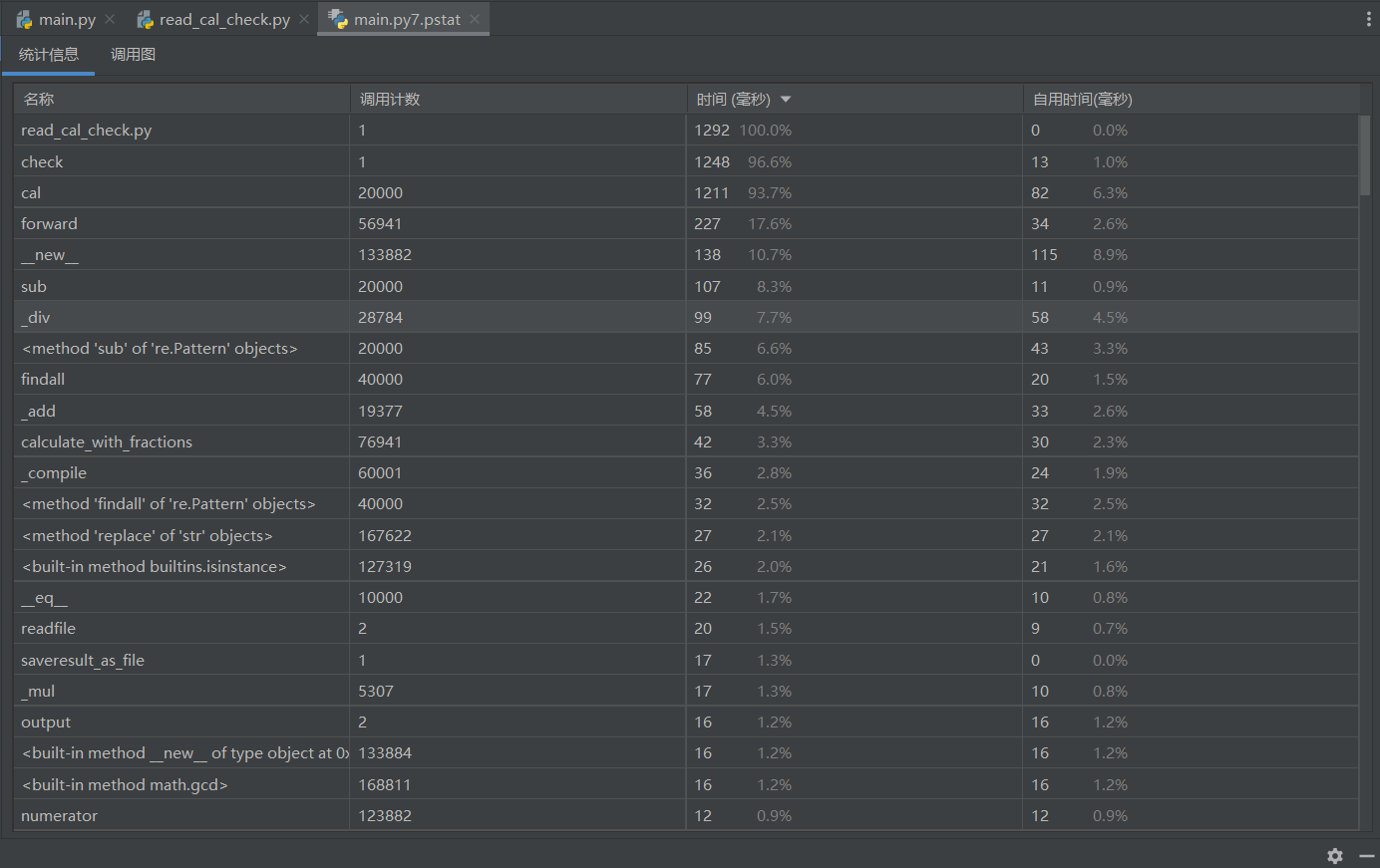This screenshot has height=868, width=1380.
Task: Click the hide panel minus icon
Action: coord(1366,855)
